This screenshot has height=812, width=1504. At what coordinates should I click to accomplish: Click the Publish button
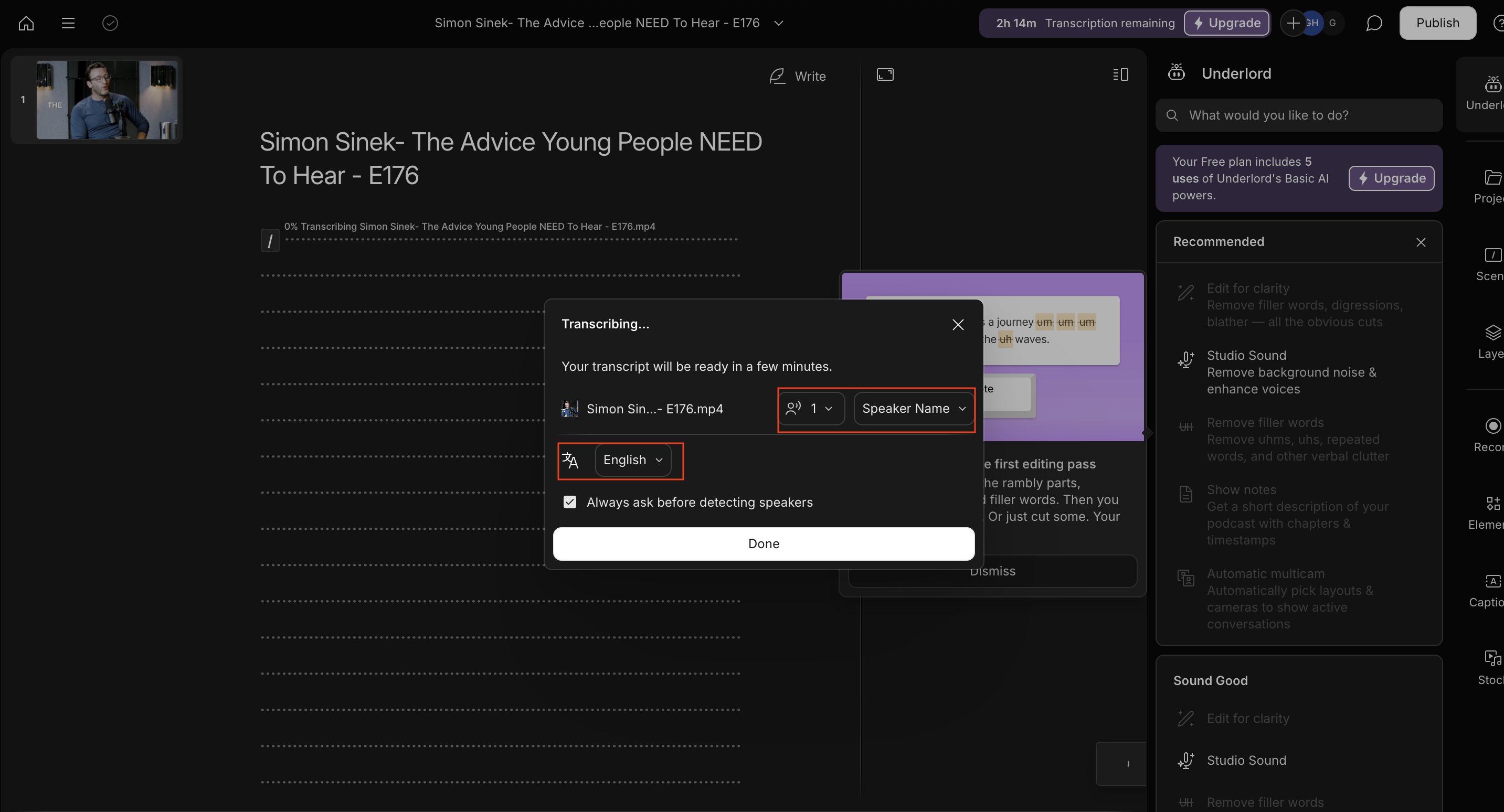pos(1437,24)
